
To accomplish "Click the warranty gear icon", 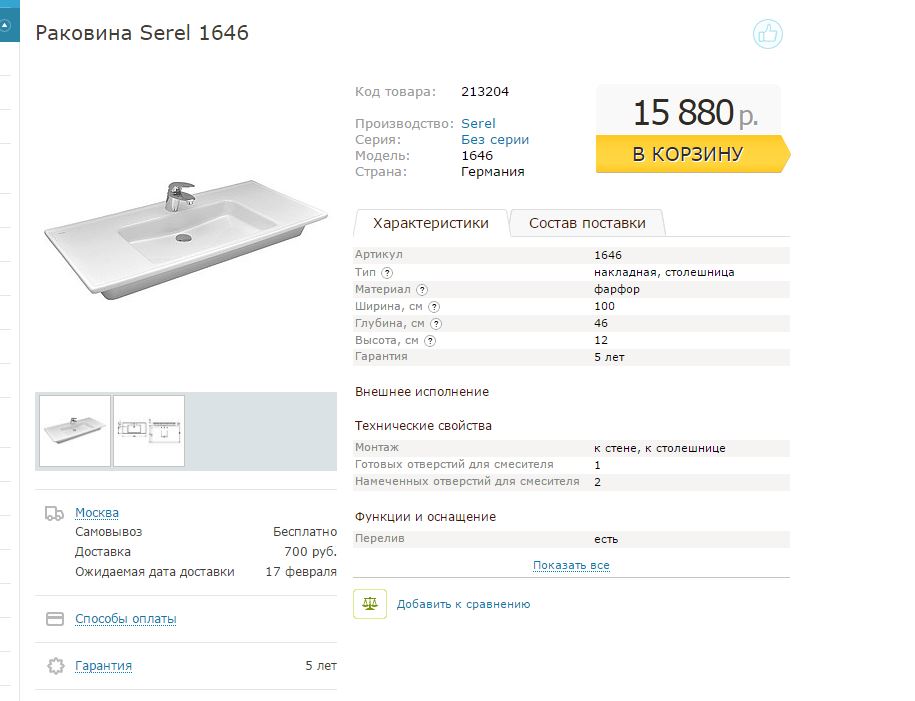I will [55, 666].
